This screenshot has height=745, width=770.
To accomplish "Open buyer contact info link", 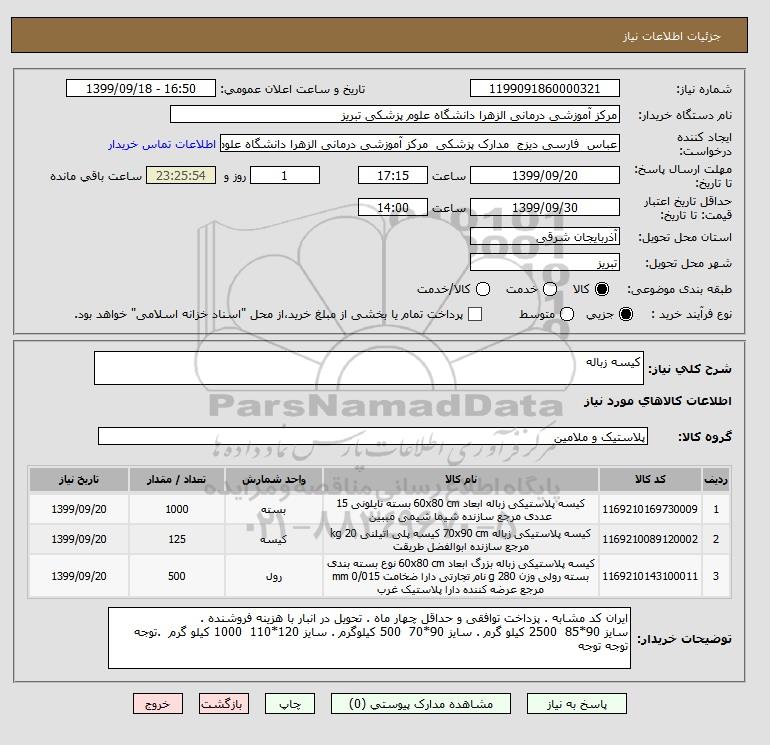I will pyautogui.click(x=162, y=145).
